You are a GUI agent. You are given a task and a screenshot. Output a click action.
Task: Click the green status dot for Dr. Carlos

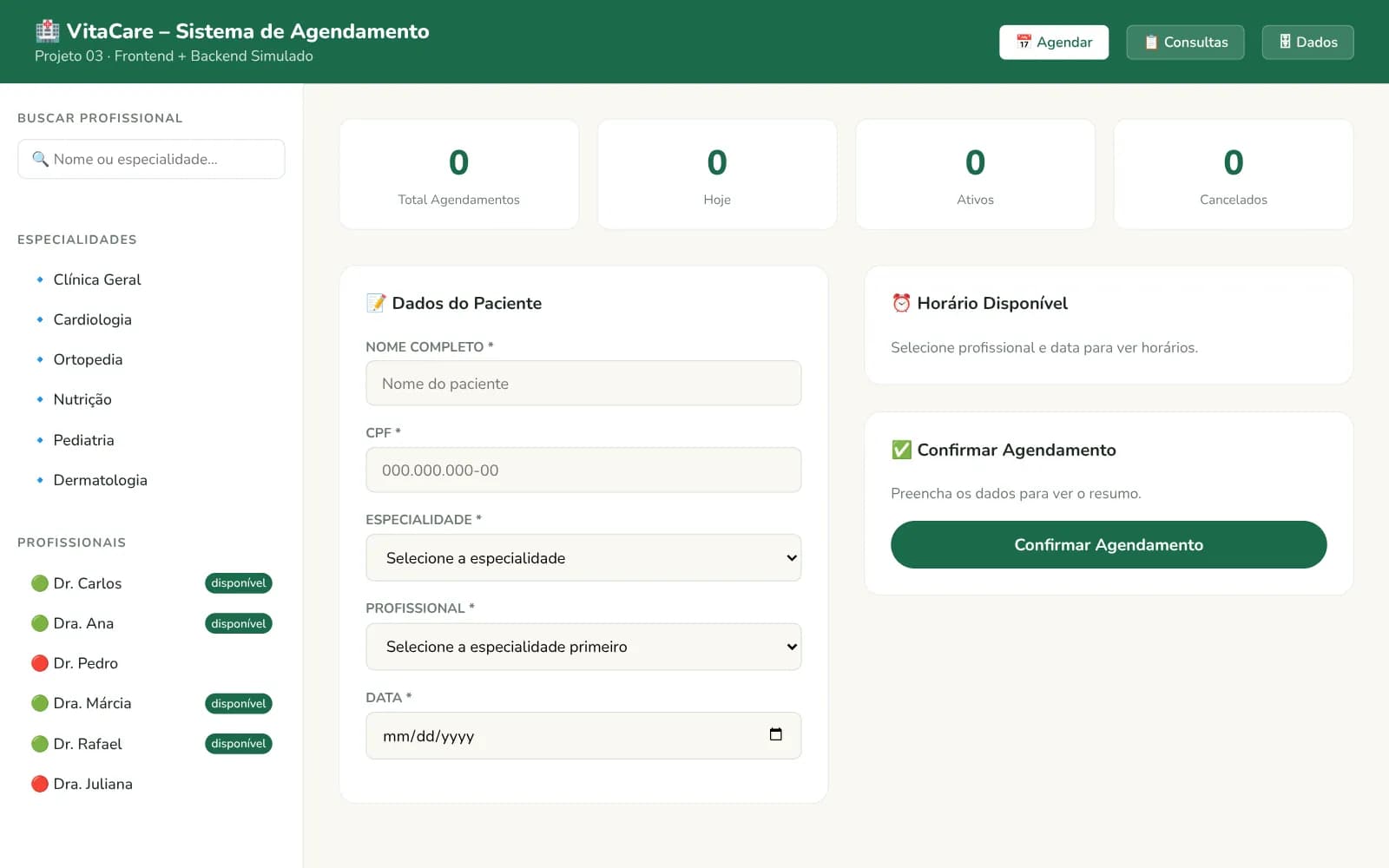(40, 583)
